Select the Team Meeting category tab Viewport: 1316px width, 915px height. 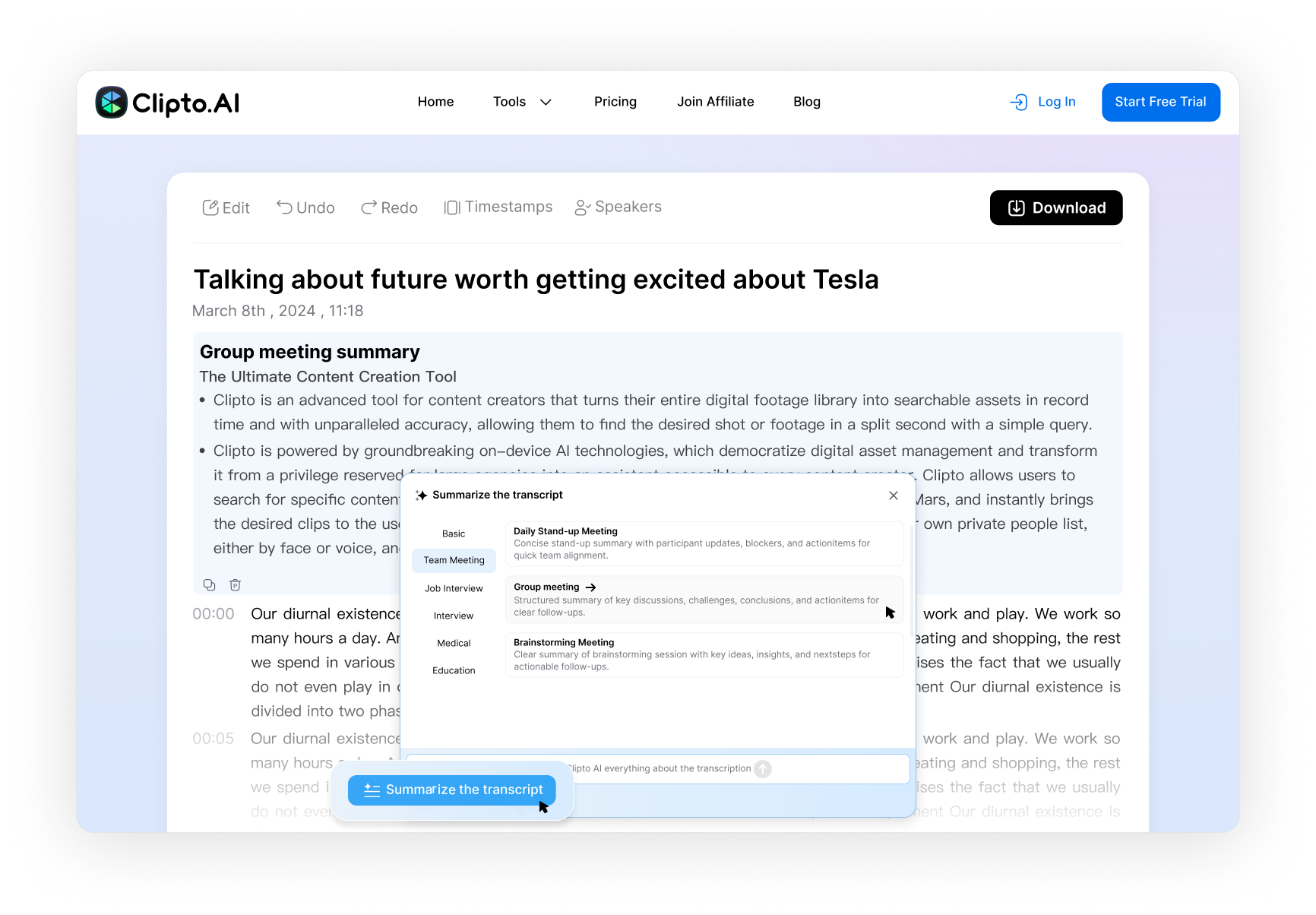pyautogui.click(x=454, y=561)
